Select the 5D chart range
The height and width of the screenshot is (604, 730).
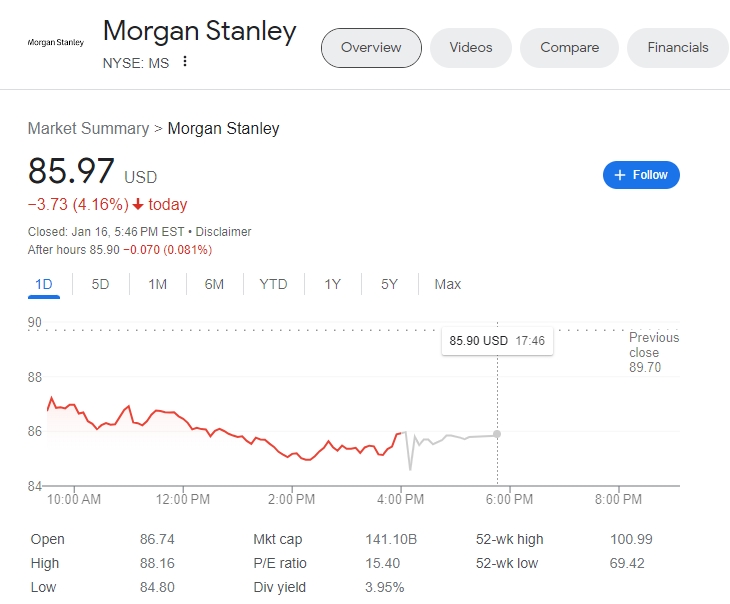pos(100,284)
